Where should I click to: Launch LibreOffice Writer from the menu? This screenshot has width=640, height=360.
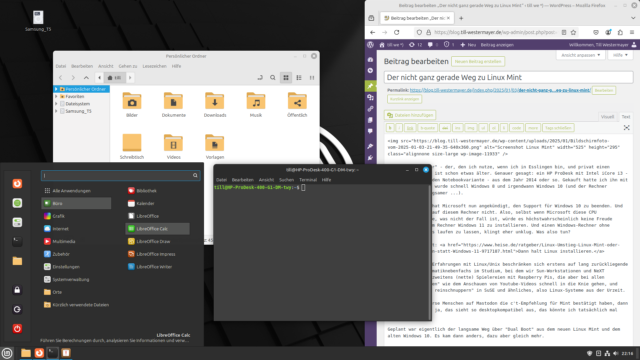(x=157, y=267)
